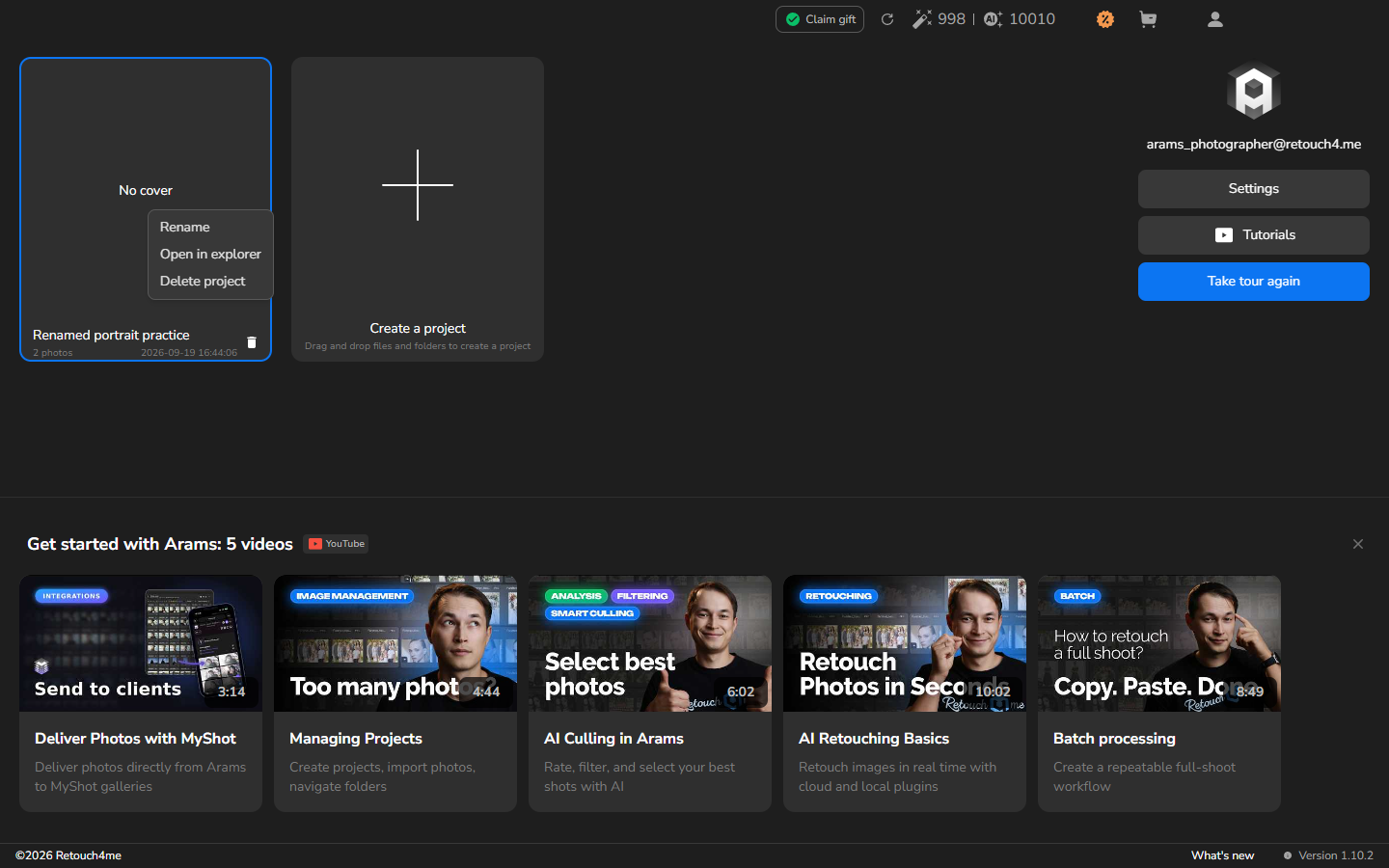Click Batch processing title
Viewport: 1389px width, 868px height.
(1114, 739)
